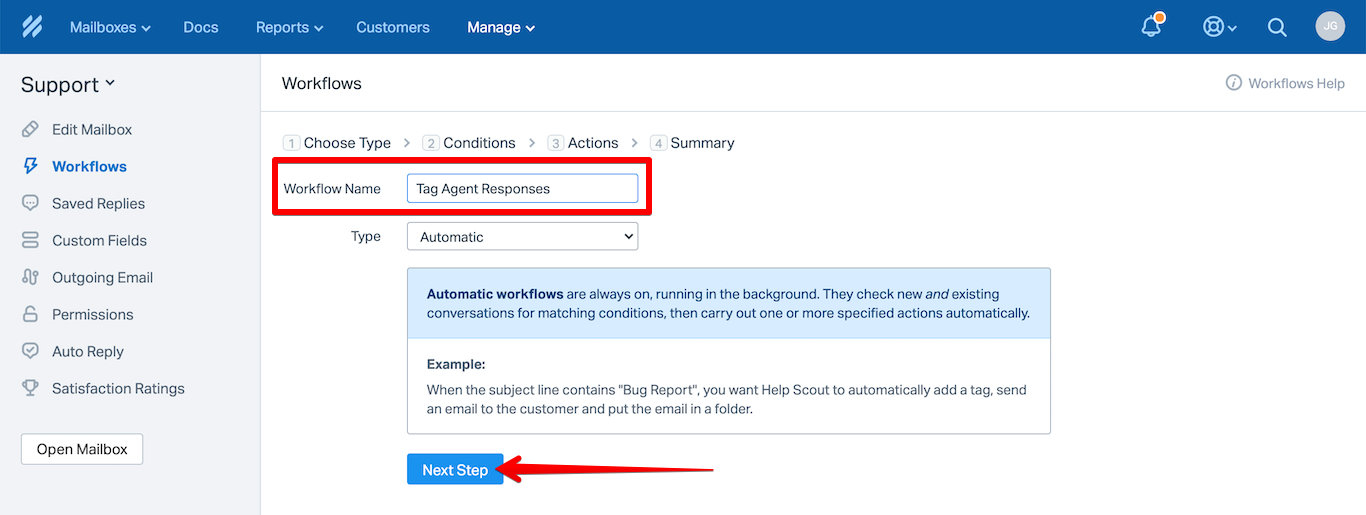The image size is (1366, 515).
Task: Click the Permissions lock icon
Action: (31, 314)
